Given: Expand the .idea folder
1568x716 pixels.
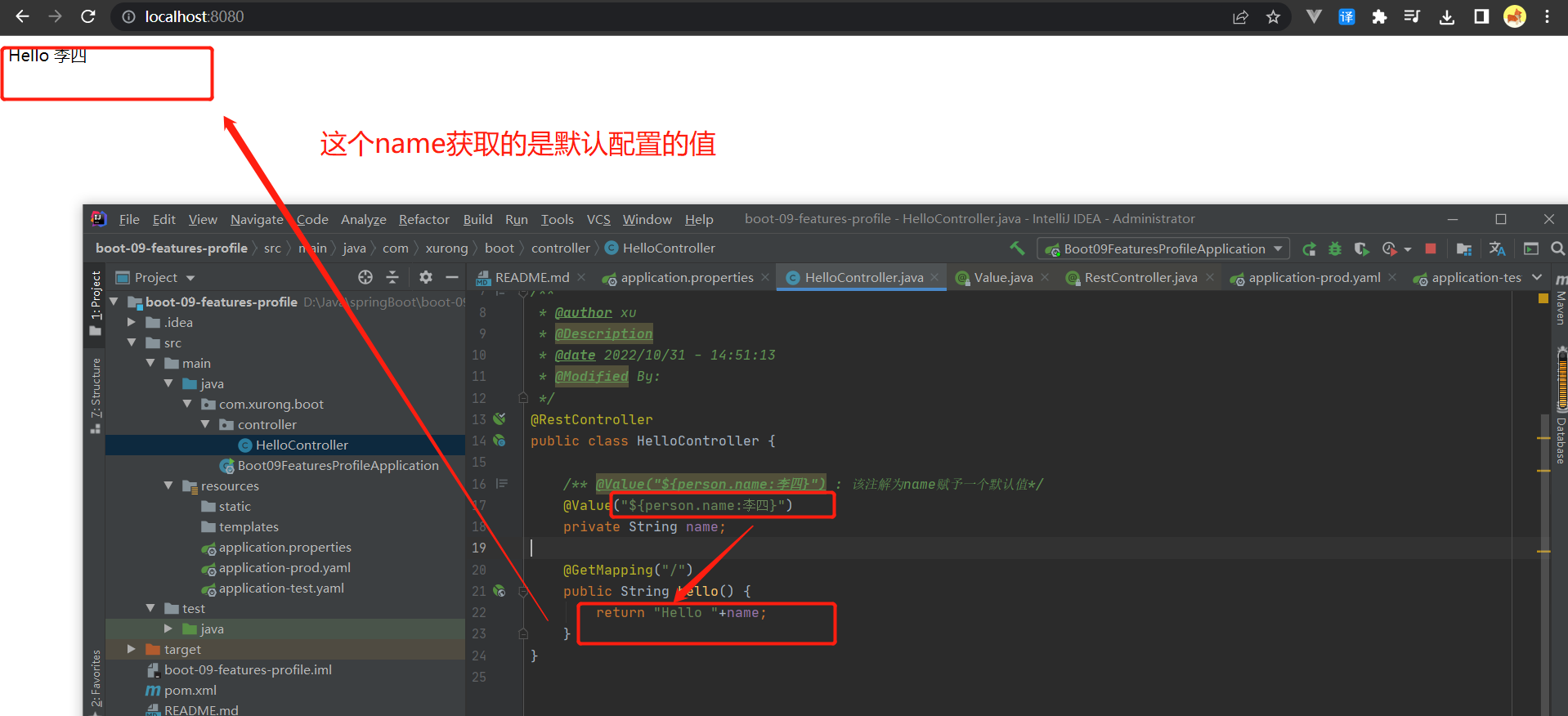Looking at the screenshot, I should point(132,322).
